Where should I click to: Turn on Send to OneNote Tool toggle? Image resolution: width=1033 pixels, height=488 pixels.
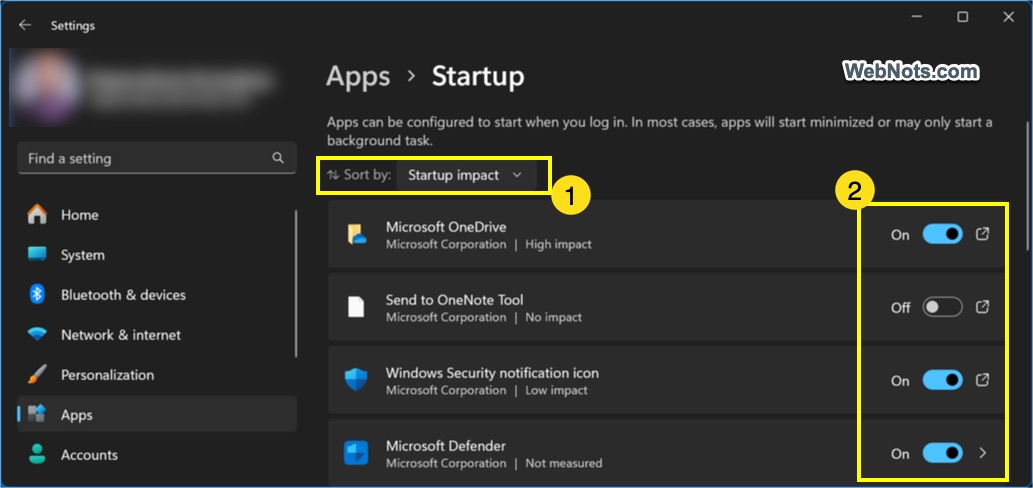(942, 307)
